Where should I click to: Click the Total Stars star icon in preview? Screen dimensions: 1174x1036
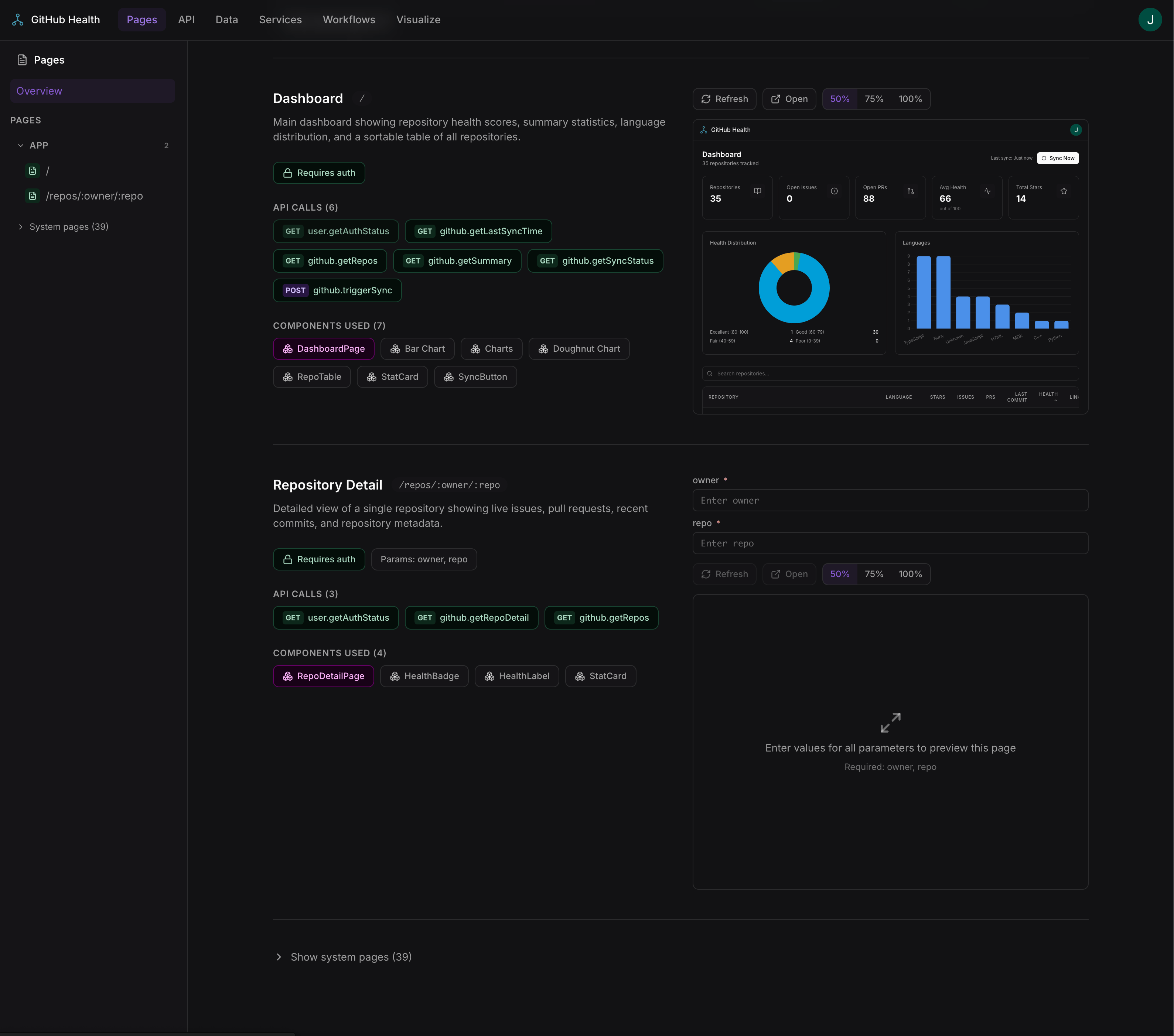(1064, 191)
